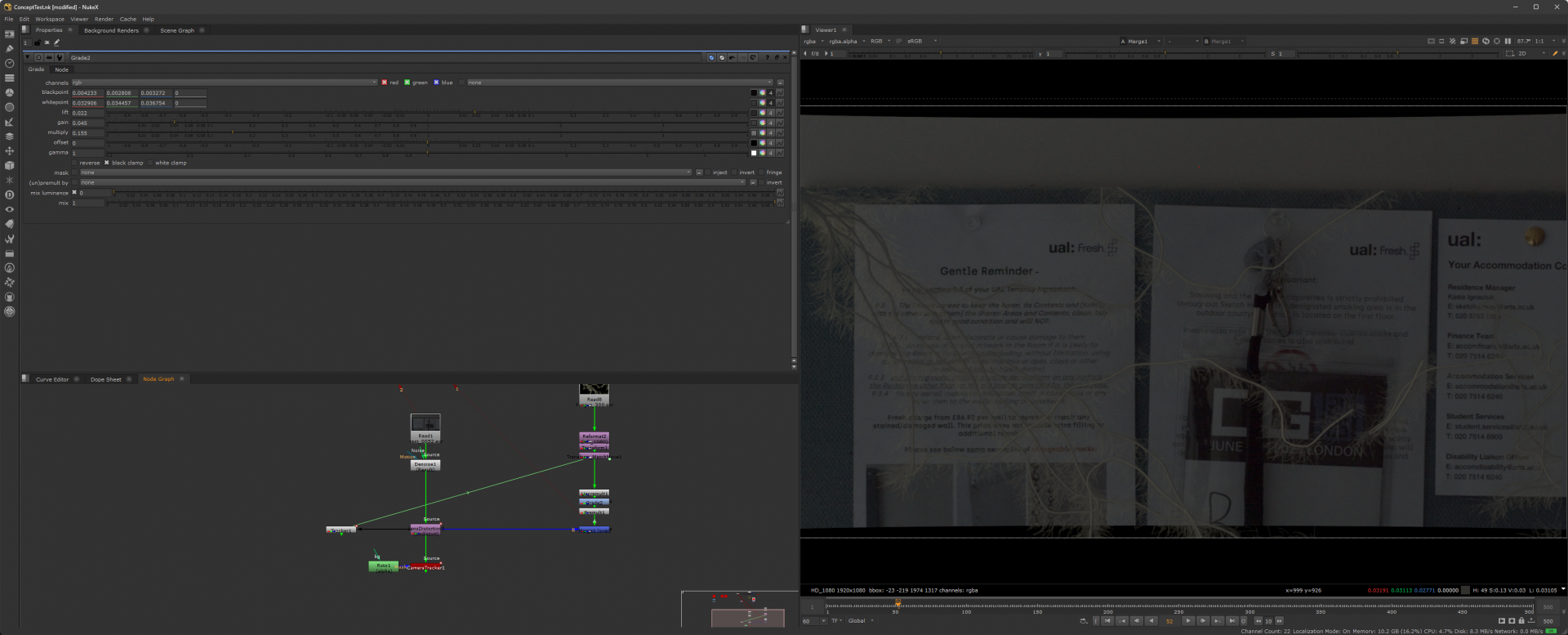The width and height of the screenshot is (1568, 635).
Task: Enable the white clamp checkbox
Action: click(x=151, y=163)
